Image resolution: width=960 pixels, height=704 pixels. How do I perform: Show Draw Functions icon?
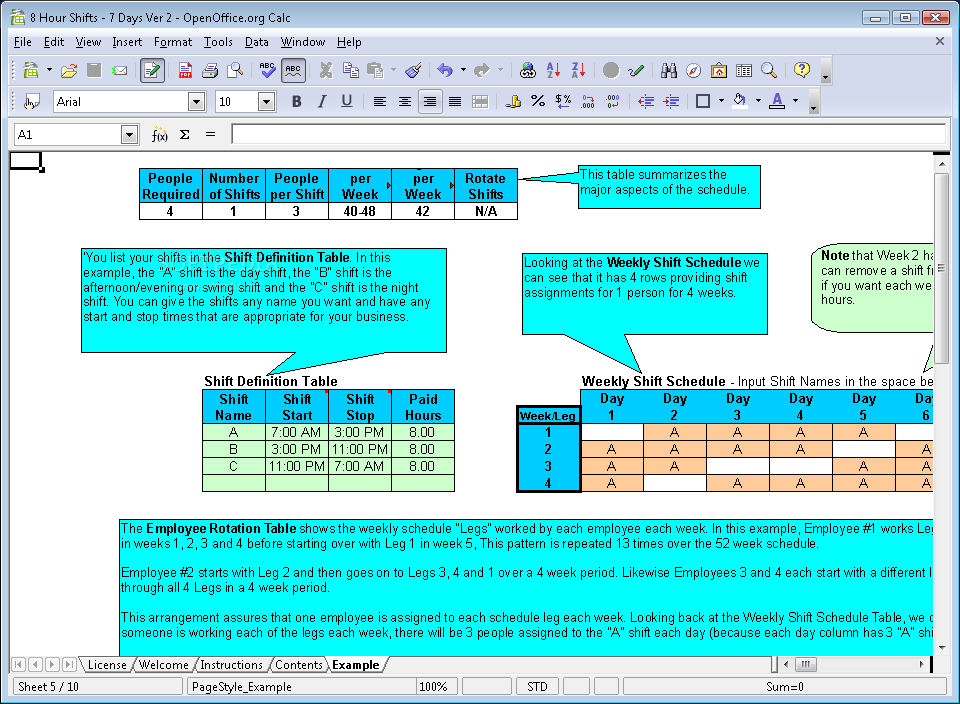pos(636,70)
